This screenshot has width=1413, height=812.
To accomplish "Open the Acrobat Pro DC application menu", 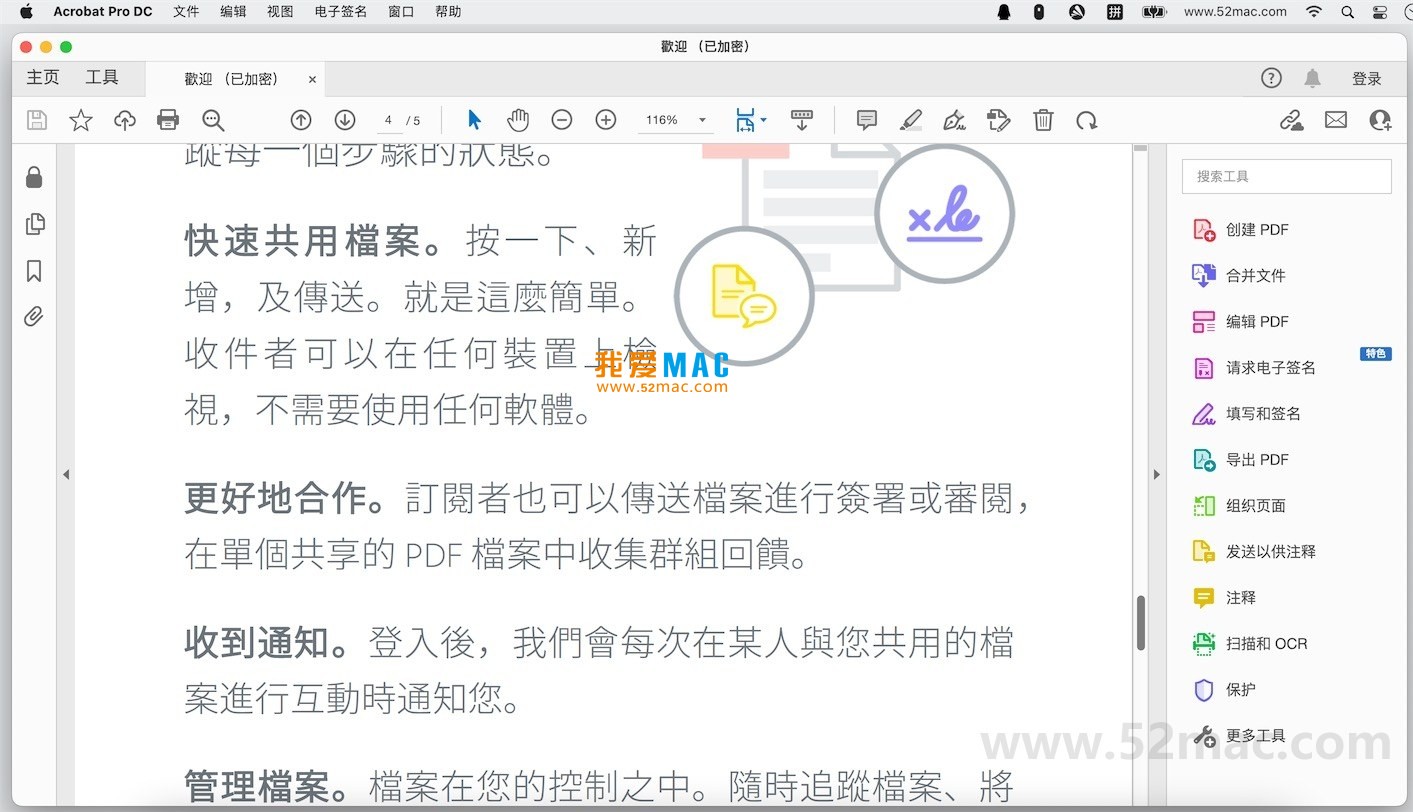I will click(105, 12).
